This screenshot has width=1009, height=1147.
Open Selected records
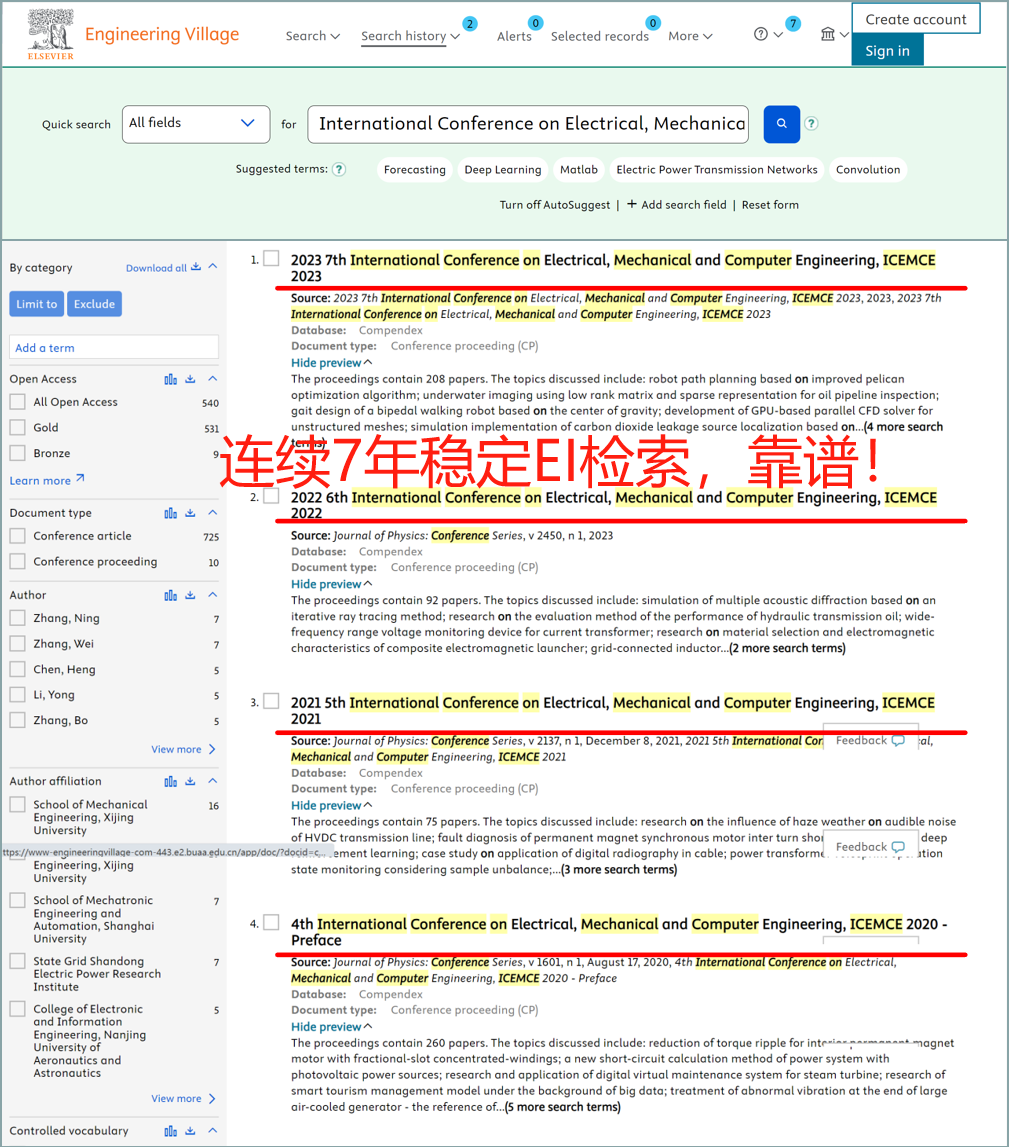pos(600,36)
